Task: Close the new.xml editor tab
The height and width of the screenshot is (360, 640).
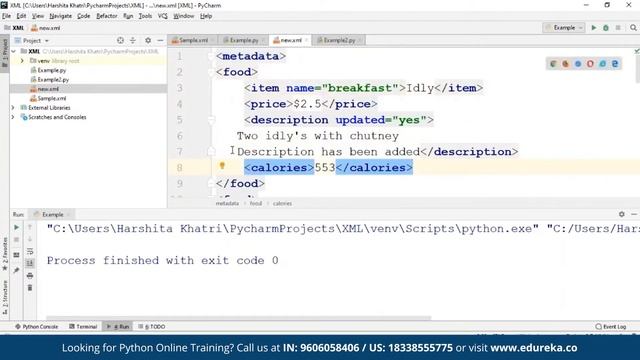Action: [307, 40]
